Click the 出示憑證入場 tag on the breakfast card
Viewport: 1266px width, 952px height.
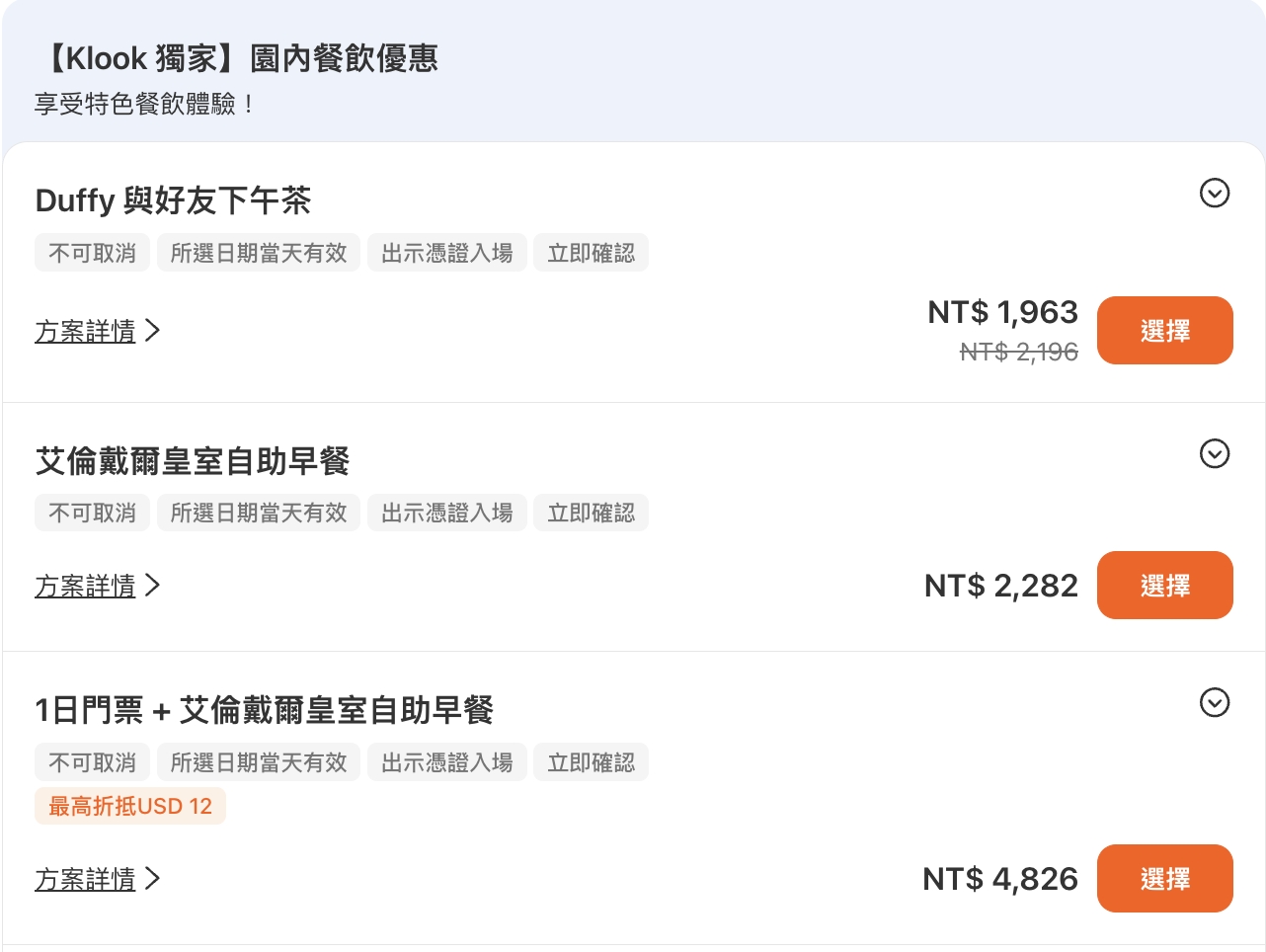(x=446, y=512)
